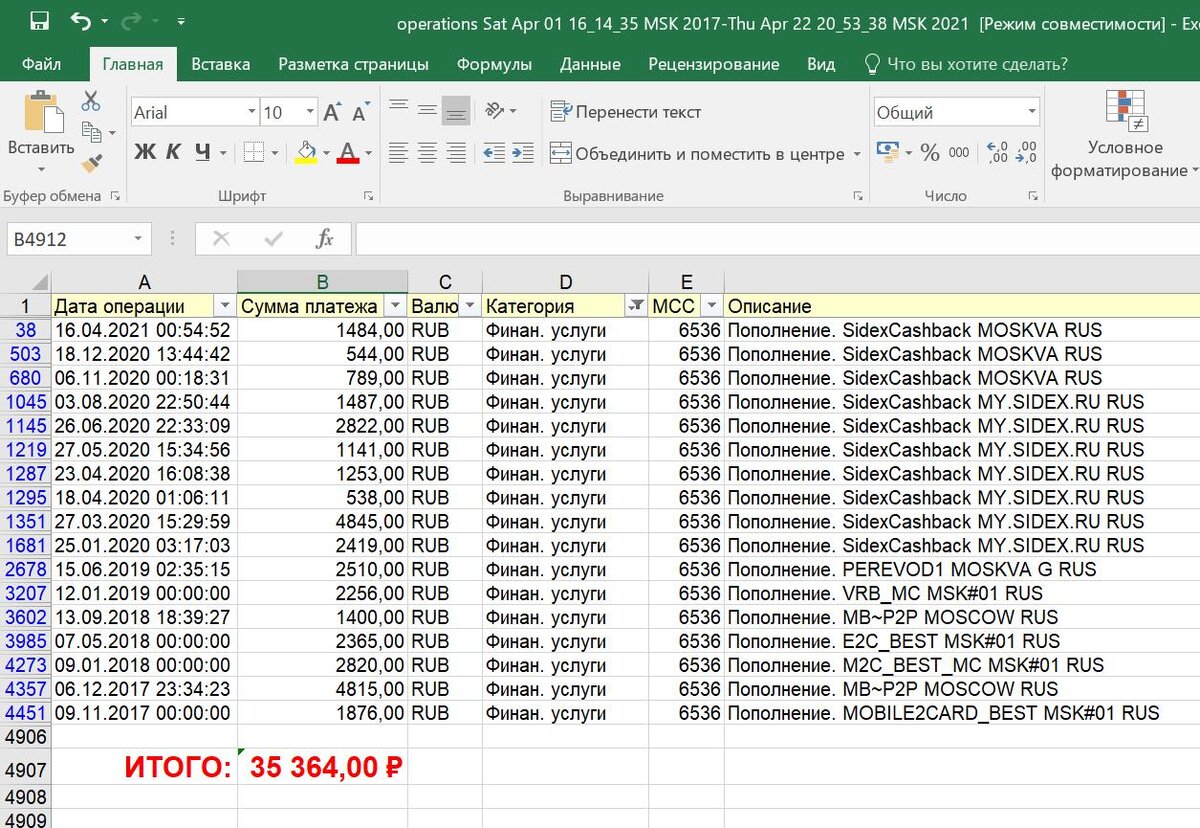Viewport: 1200px width, 828px height.
Task: Click the decrease decimal icon
Action: point(1026,152)
